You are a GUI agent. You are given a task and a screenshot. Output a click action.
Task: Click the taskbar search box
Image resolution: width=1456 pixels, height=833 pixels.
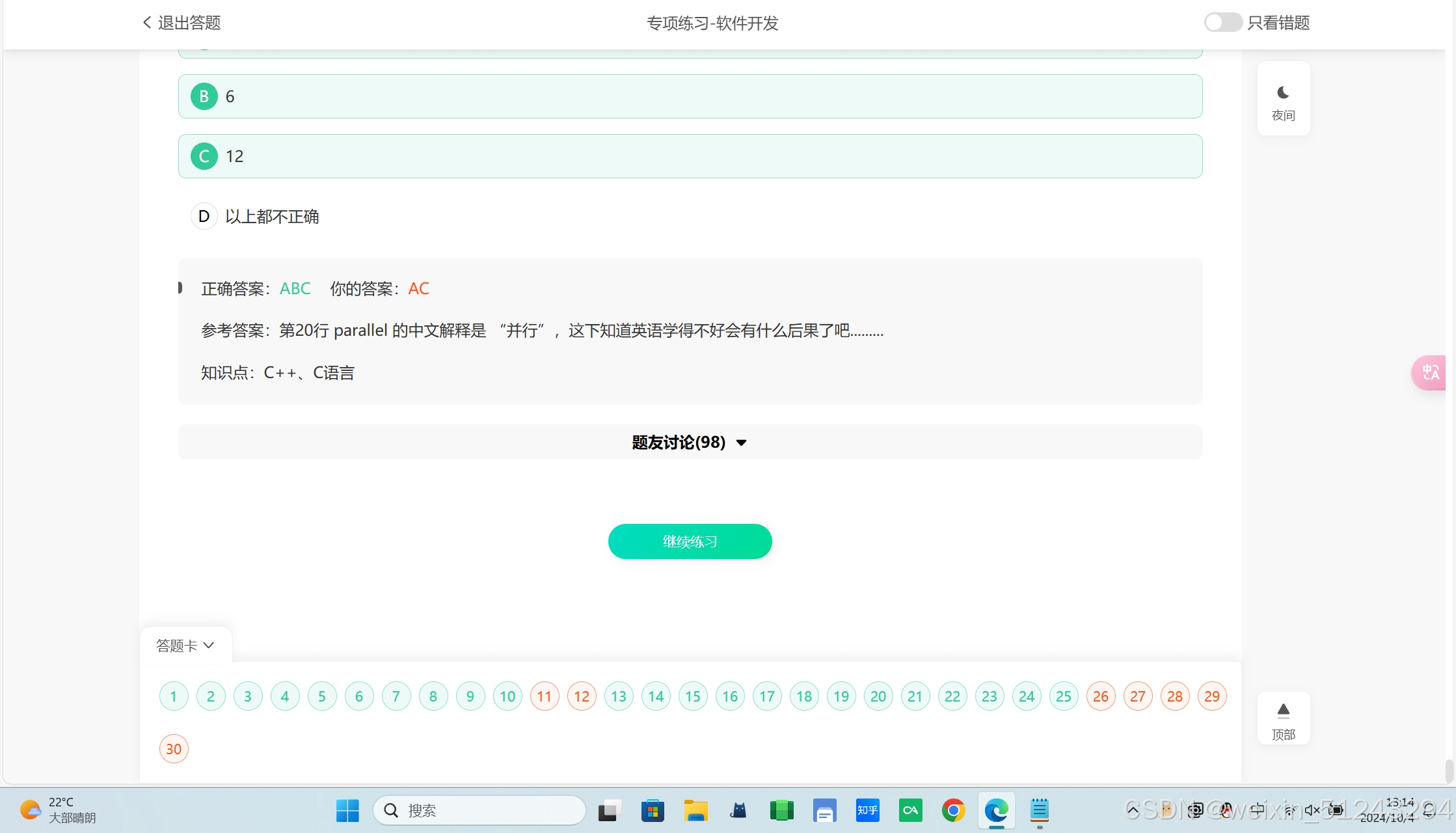tap(480, 810)
